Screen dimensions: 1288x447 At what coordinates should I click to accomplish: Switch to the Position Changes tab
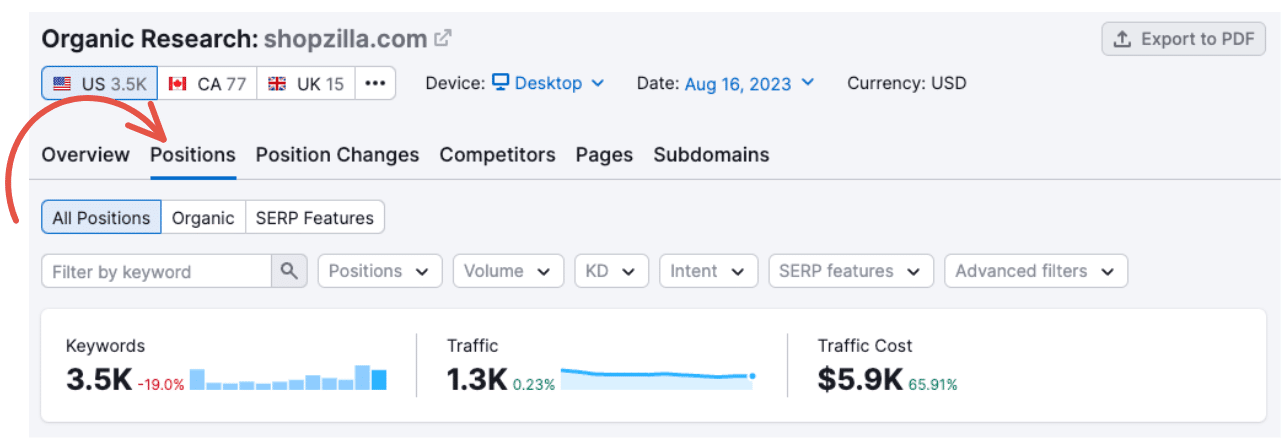coord(337,155)
